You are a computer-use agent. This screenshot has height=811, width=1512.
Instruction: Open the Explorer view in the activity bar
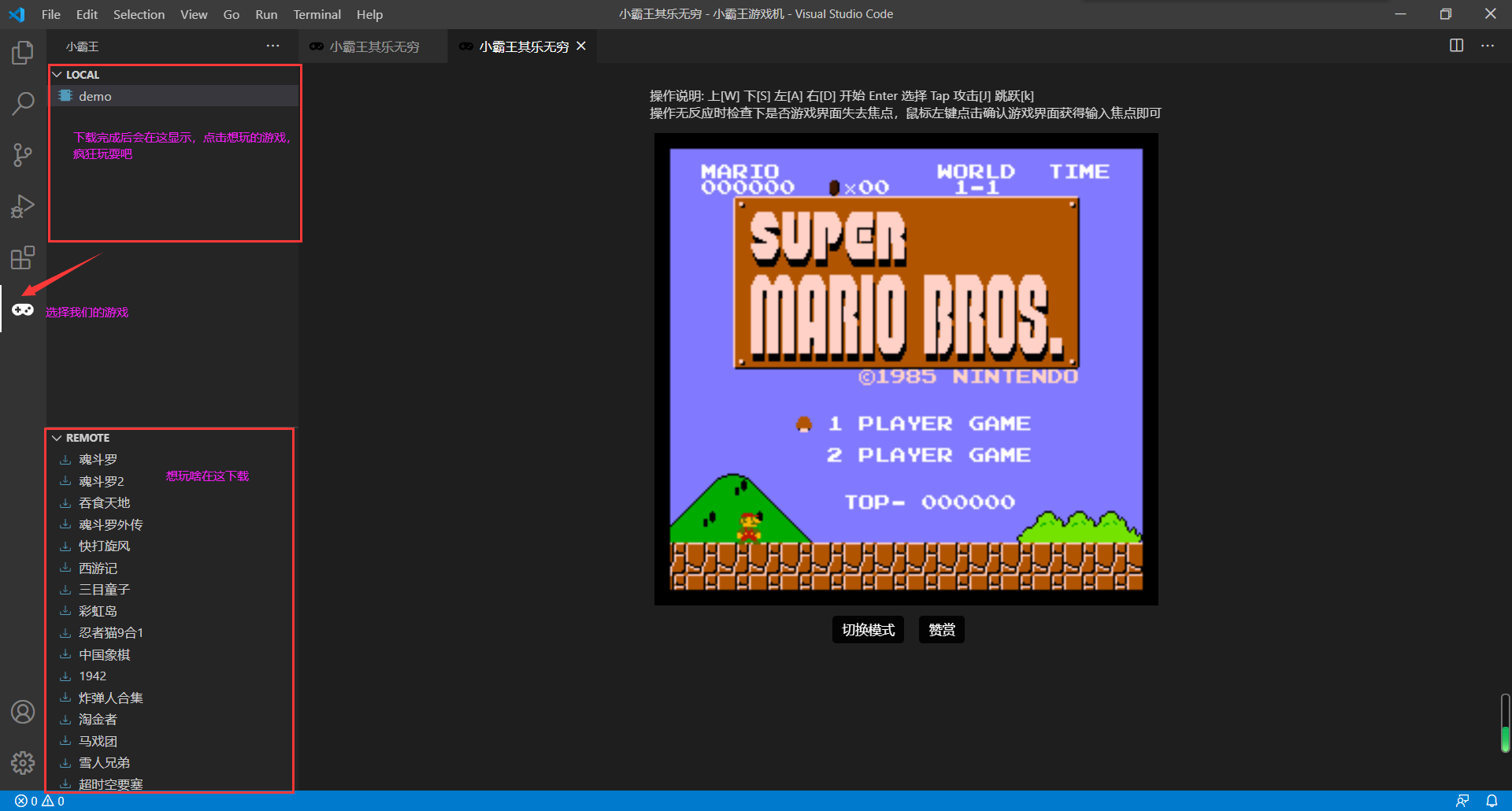[23, 53]
